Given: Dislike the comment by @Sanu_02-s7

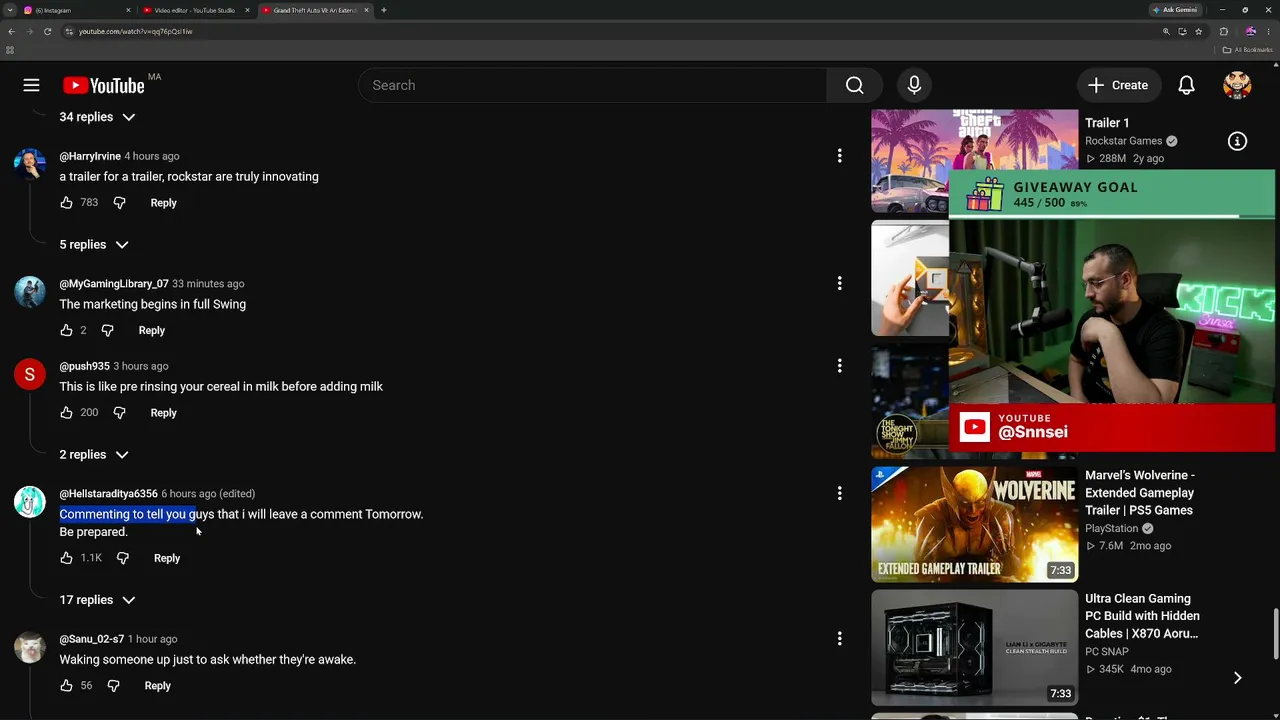Looking at the screenshot, I should point(113,686).
